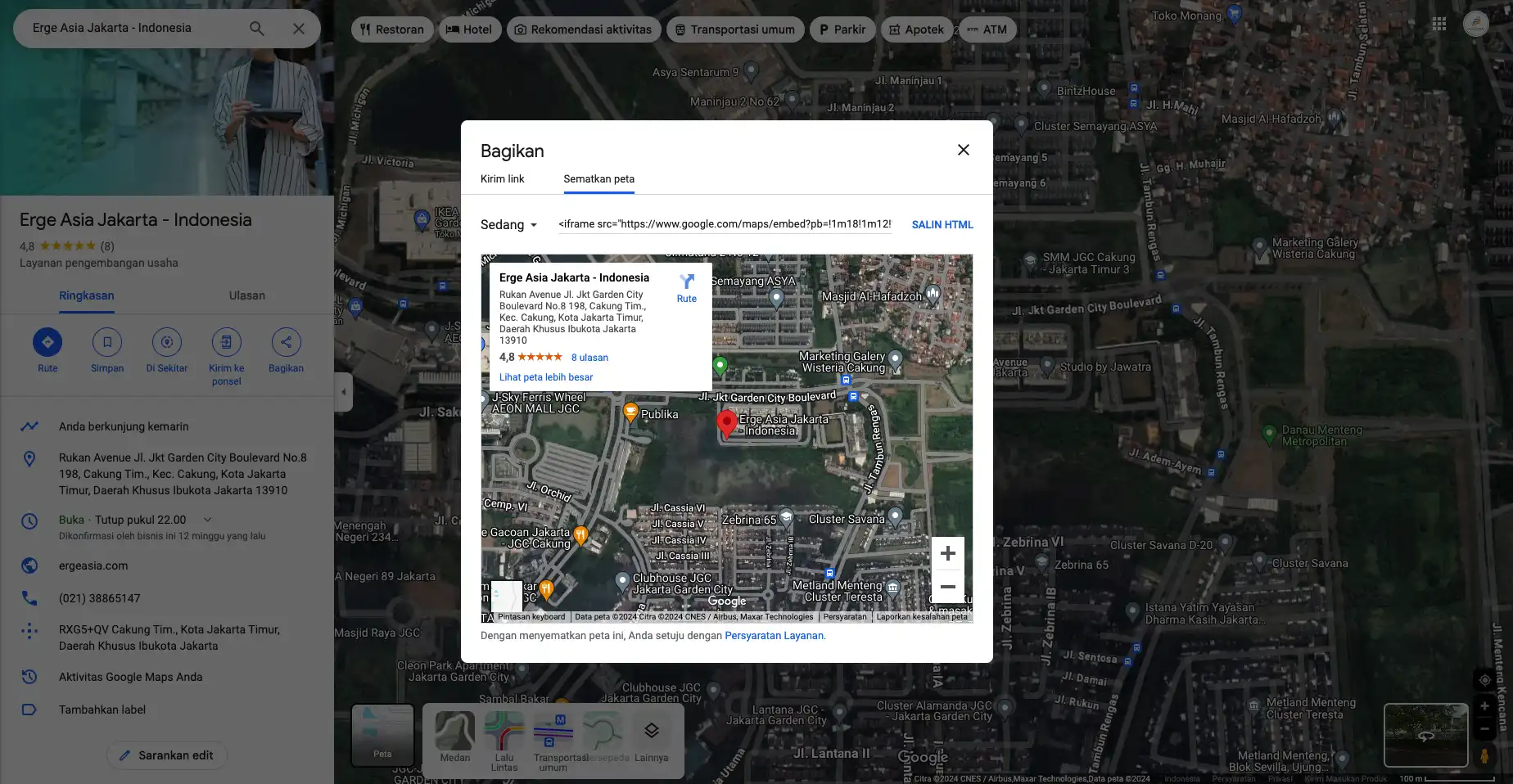Image resolution: width=1513 pixels, height=784 pixels.
Task: Show the Medan terrain layer
Action: (x=454, y=731)
